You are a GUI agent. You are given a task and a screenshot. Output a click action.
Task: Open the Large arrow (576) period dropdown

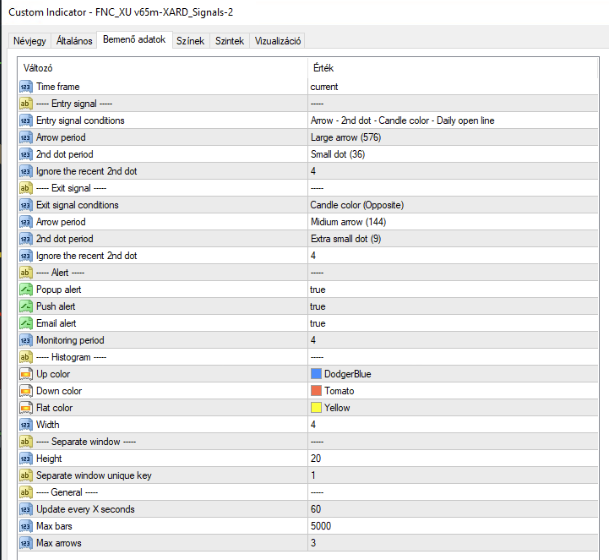tap(344, 137)
